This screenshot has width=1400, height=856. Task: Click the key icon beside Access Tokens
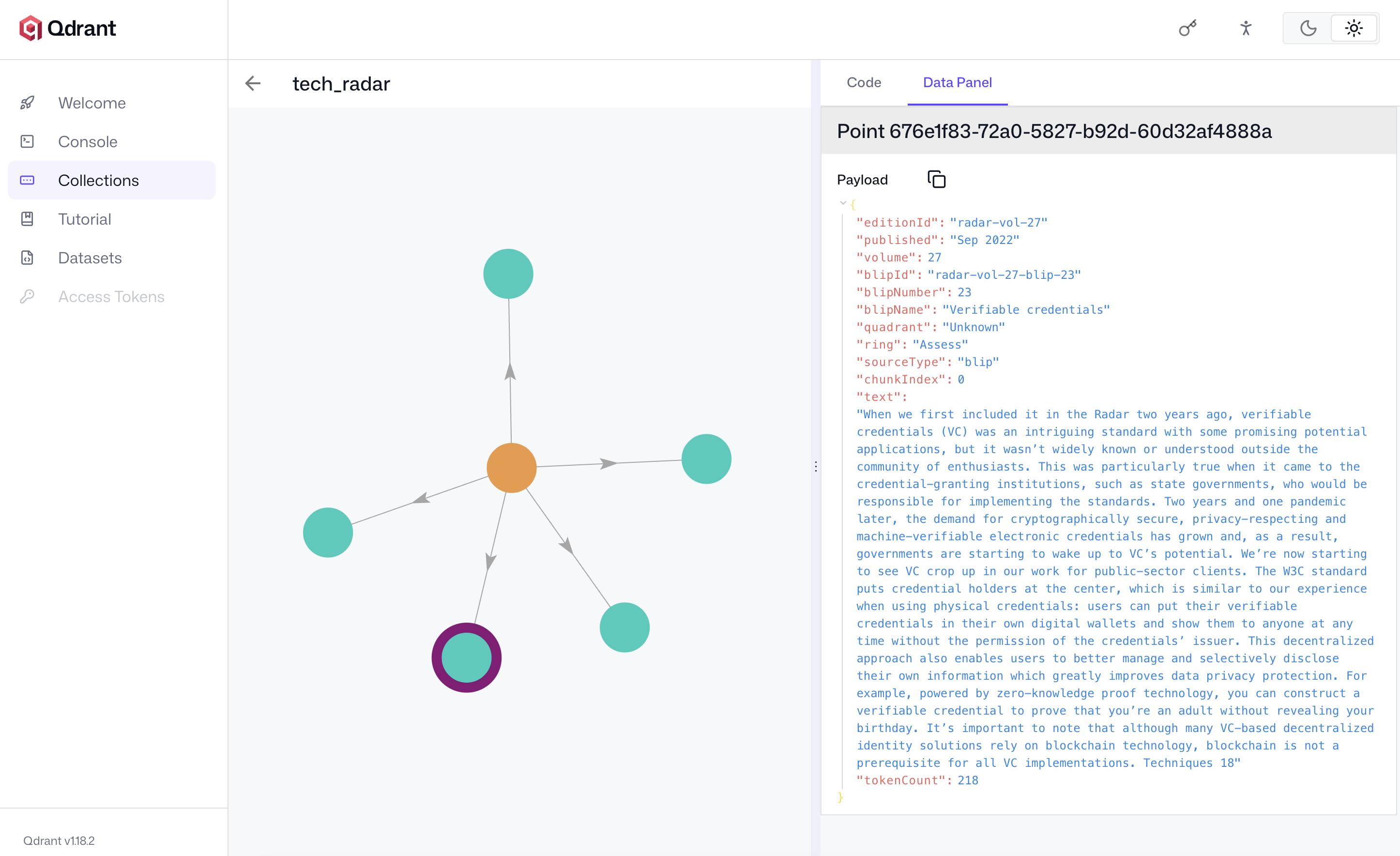click(27, 297)
